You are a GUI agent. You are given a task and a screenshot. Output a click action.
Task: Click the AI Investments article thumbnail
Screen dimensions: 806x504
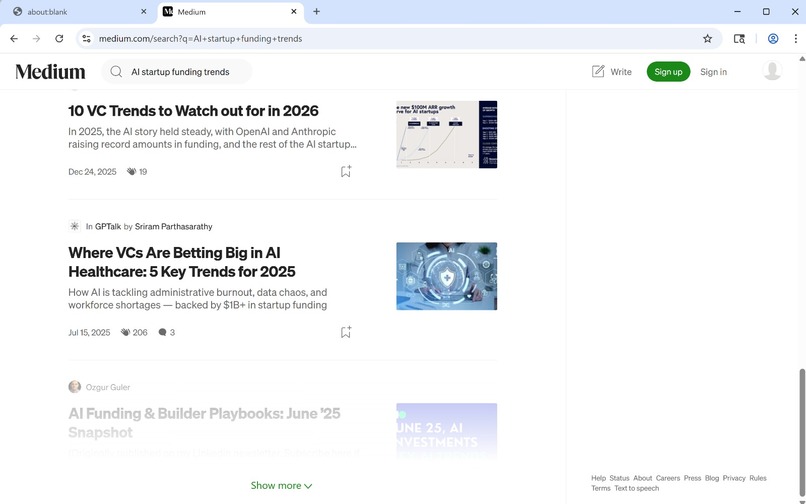[447, 432]
